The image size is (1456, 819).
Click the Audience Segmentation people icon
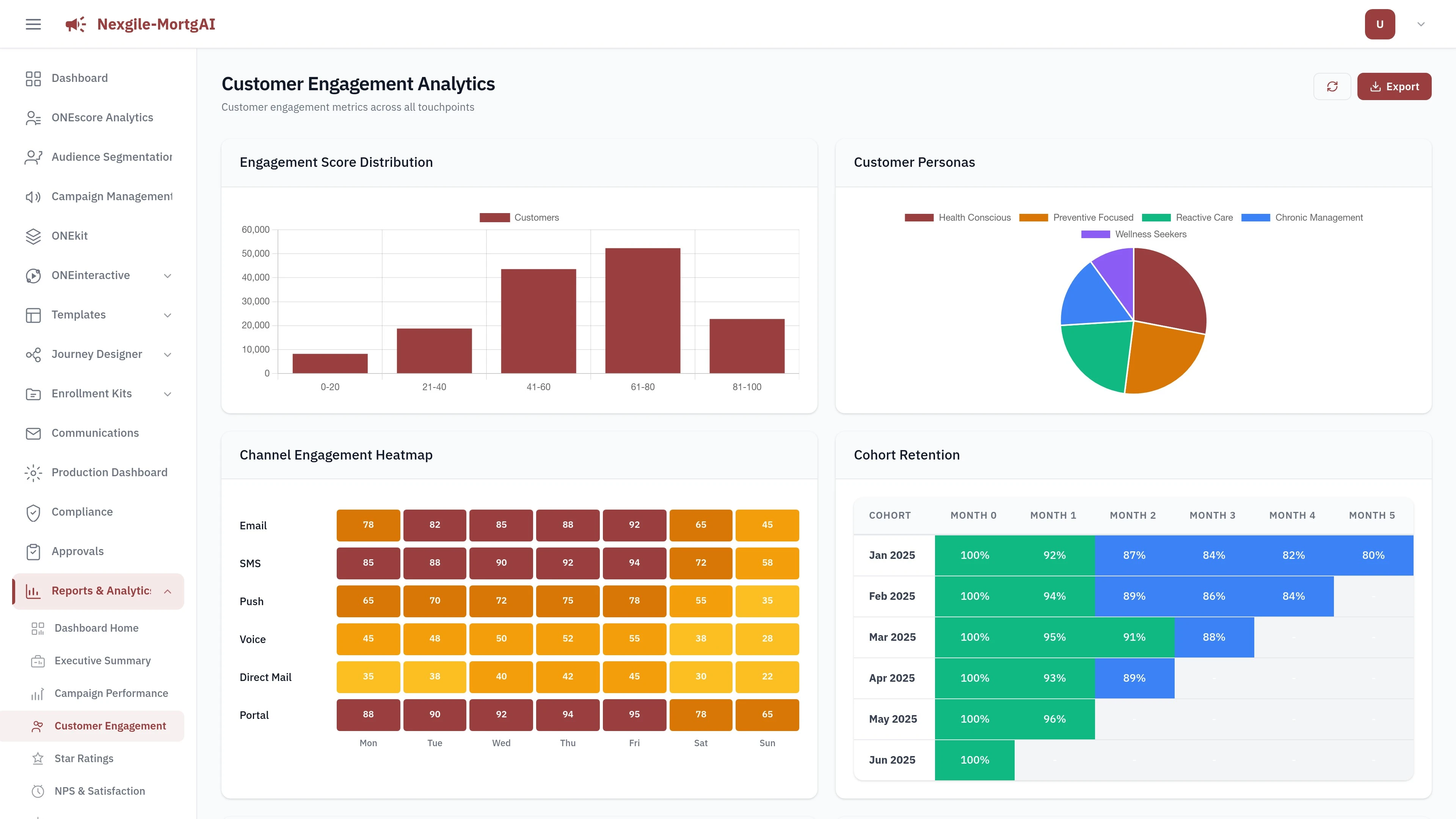(33, 157)
